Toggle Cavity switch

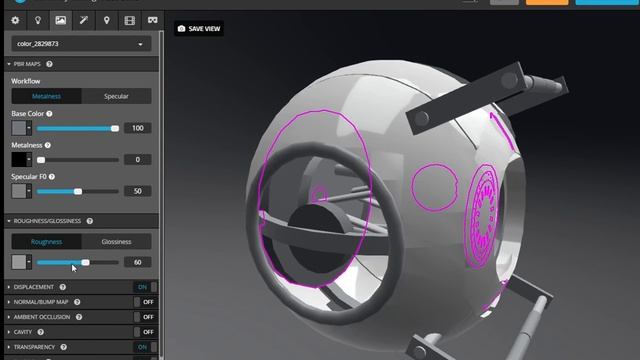(145, 332)
